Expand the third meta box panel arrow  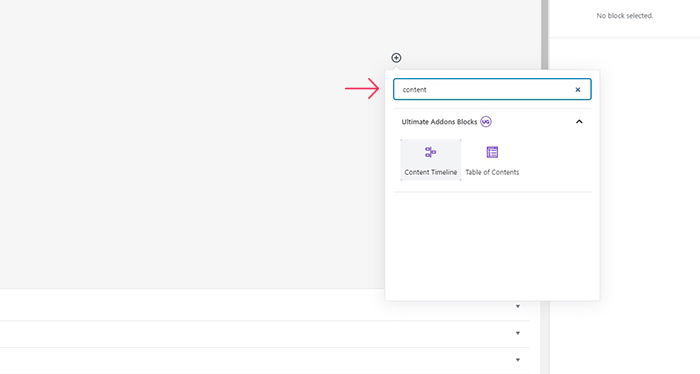[517, 360]
